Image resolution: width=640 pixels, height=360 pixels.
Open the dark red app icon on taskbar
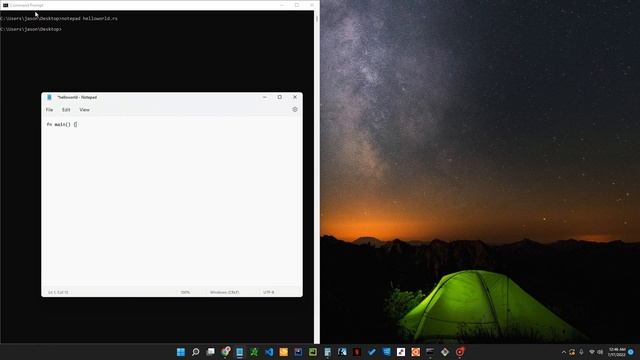point(357,352)
